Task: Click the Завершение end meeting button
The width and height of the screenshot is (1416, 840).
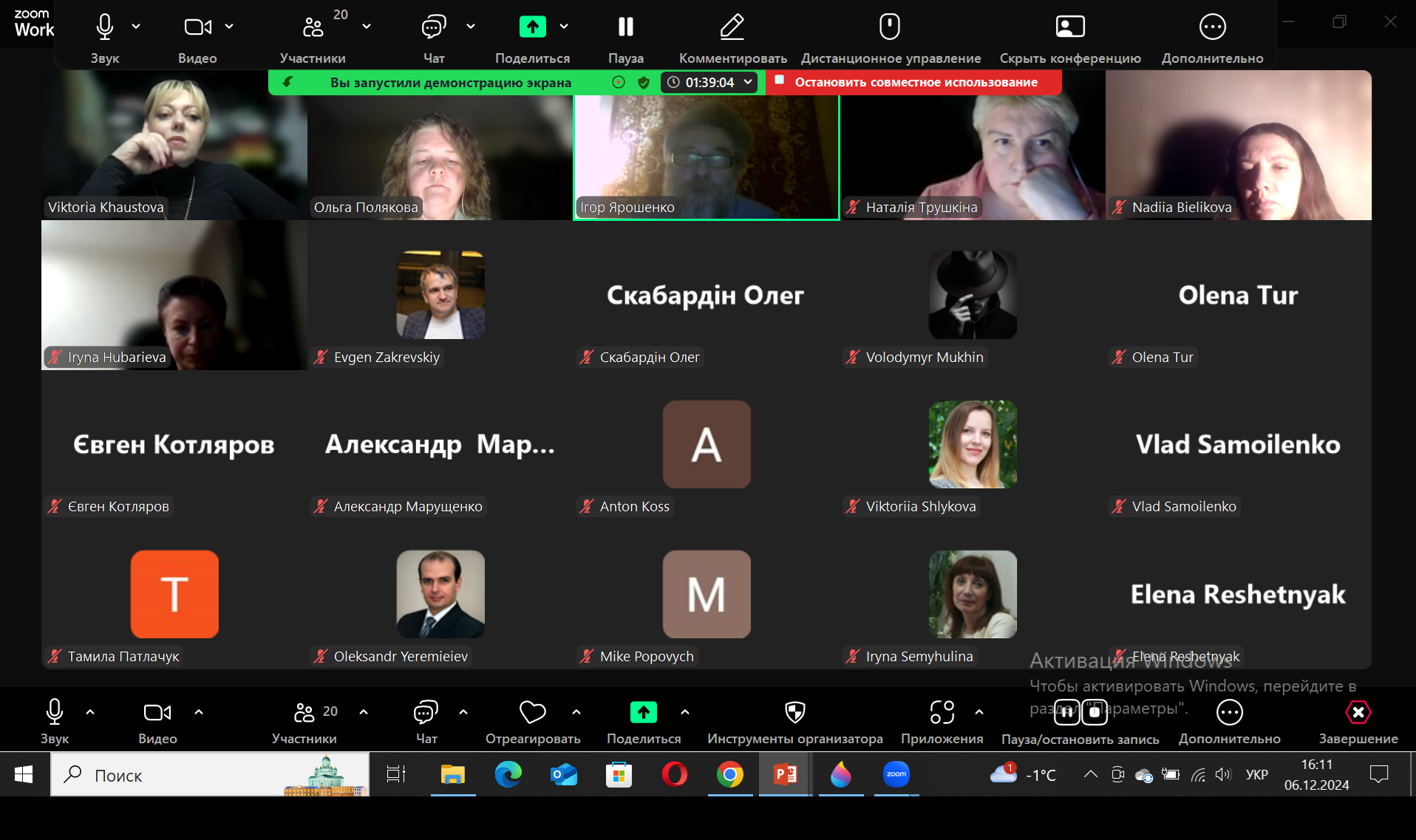Action: (1358, 713)
